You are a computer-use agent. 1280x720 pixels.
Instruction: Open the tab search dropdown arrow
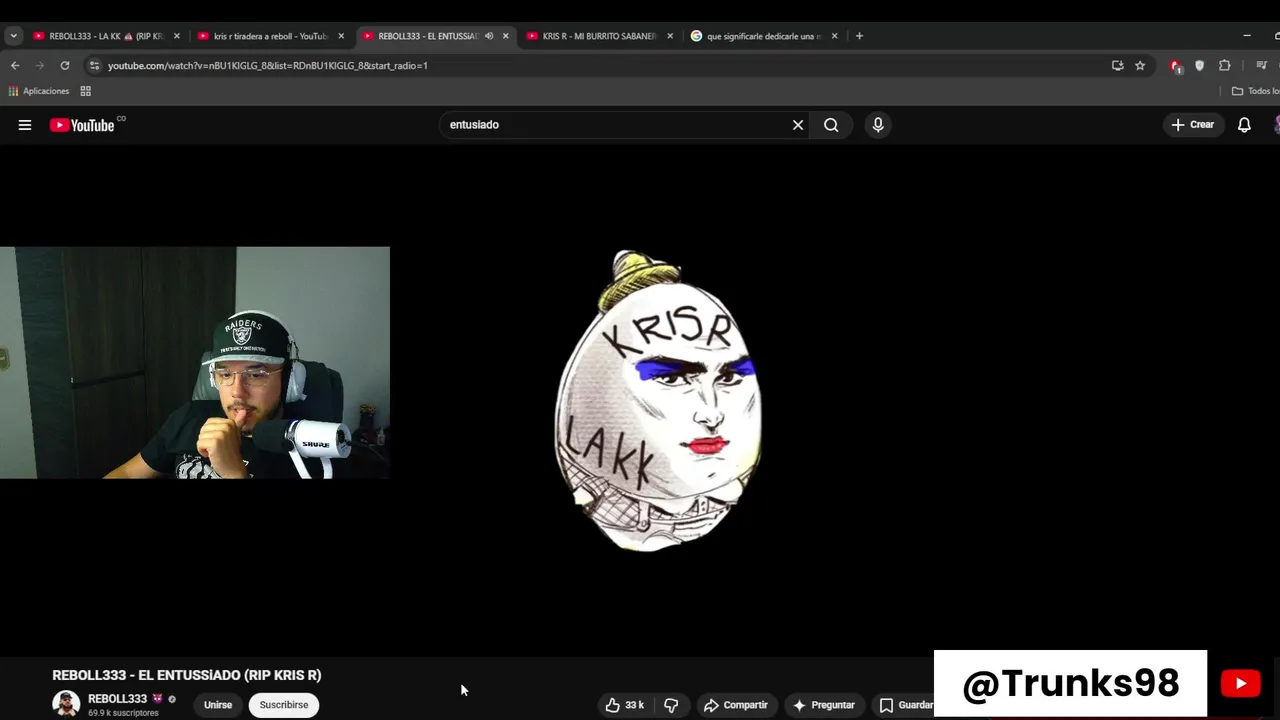point(14,36)
